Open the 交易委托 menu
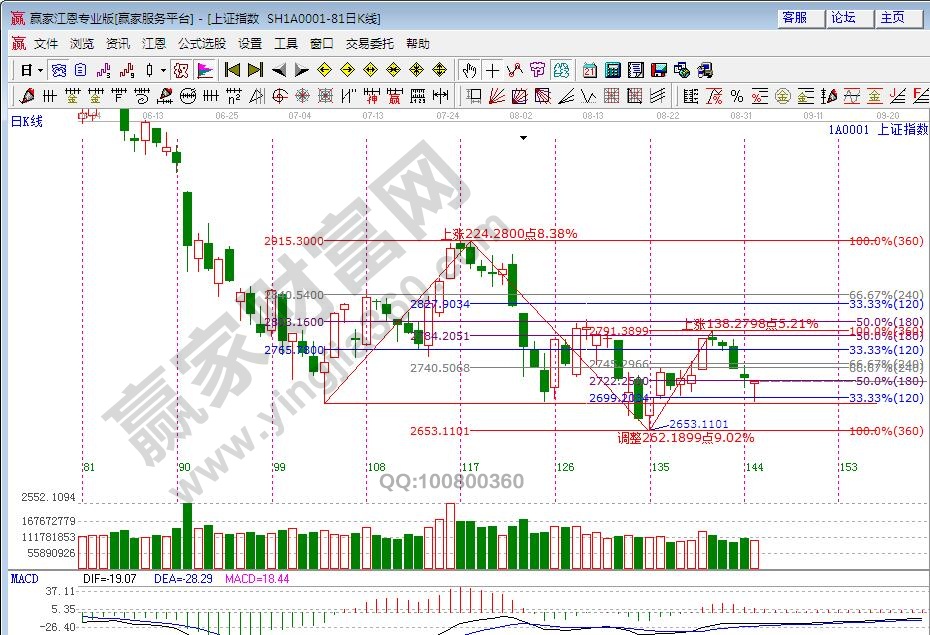 coord(370,44)
